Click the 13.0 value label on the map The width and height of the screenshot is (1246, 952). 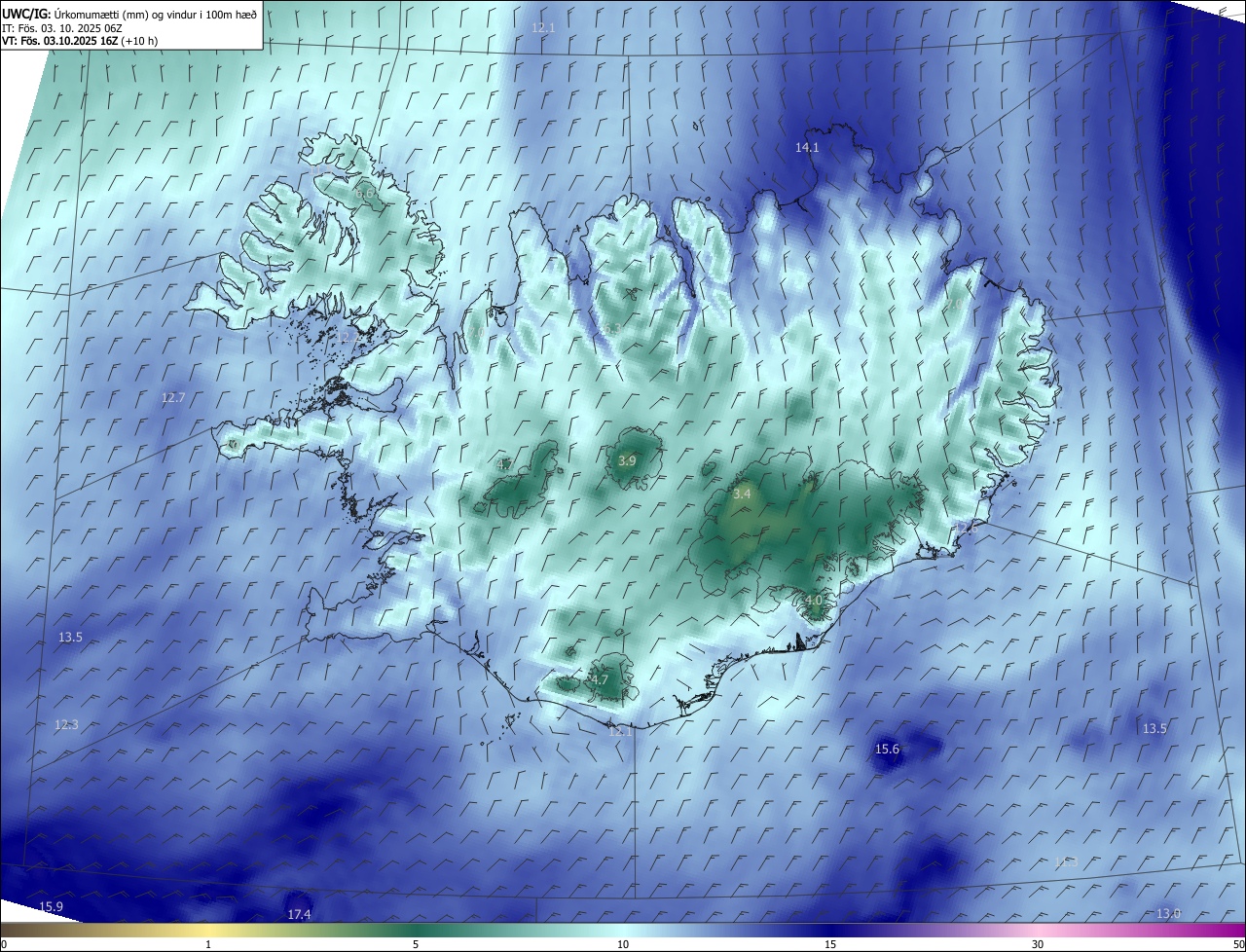click(1168, 913)
